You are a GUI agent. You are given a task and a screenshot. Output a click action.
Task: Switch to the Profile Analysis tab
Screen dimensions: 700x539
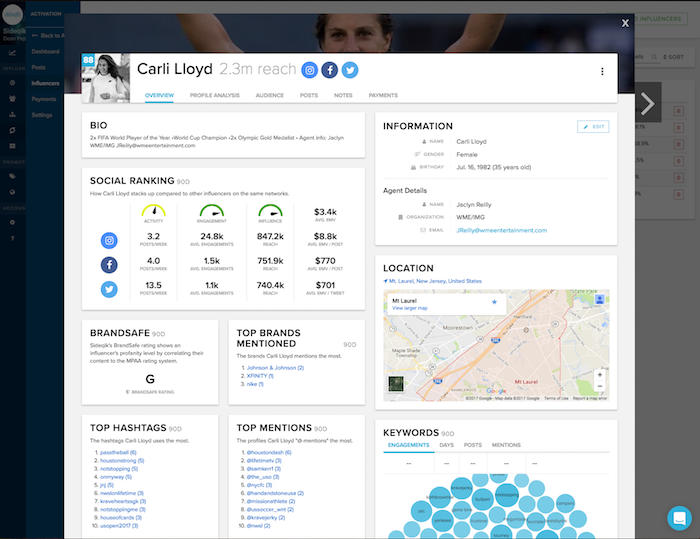tap(214, 95)
